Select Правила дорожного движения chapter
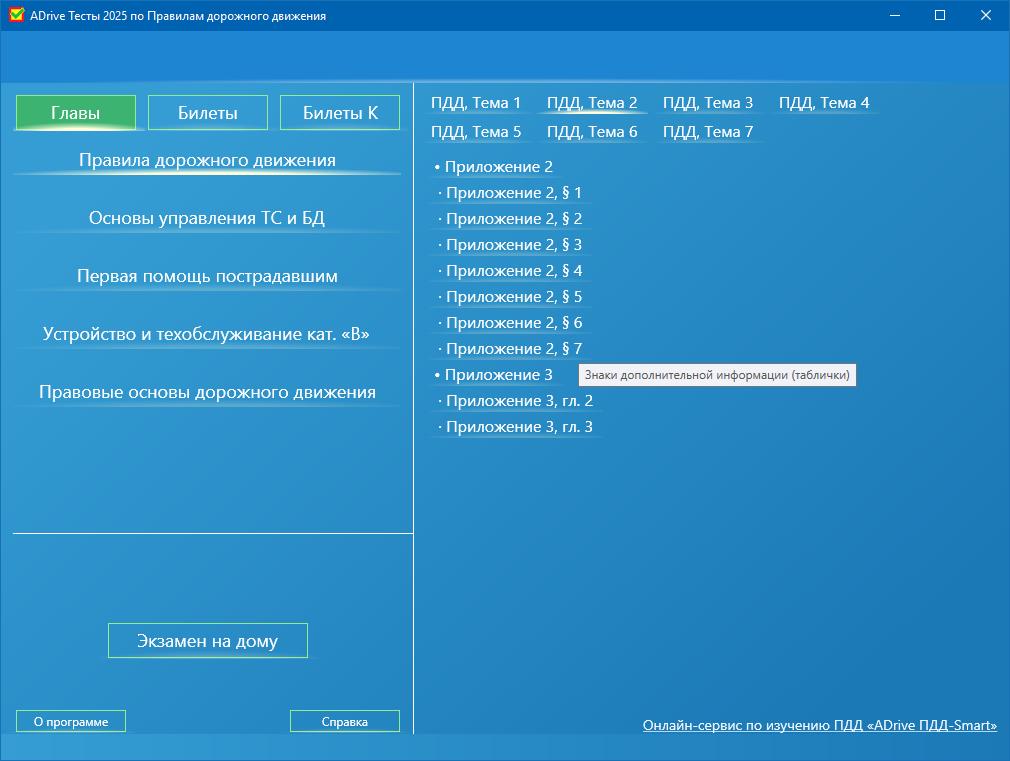1010x761 pixels. (x=207, y=160)
